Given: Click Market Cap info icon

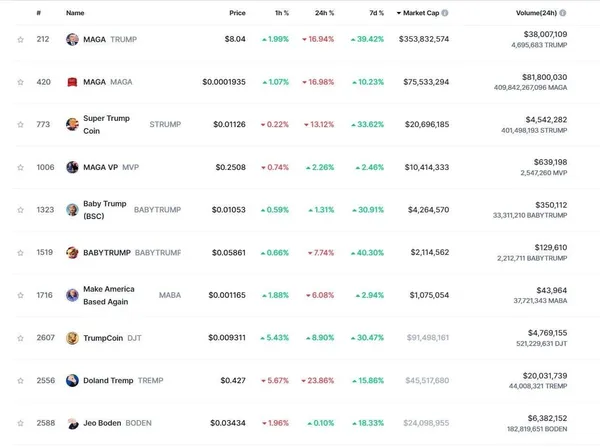Looking at the screenshot, I should point(445,13).
